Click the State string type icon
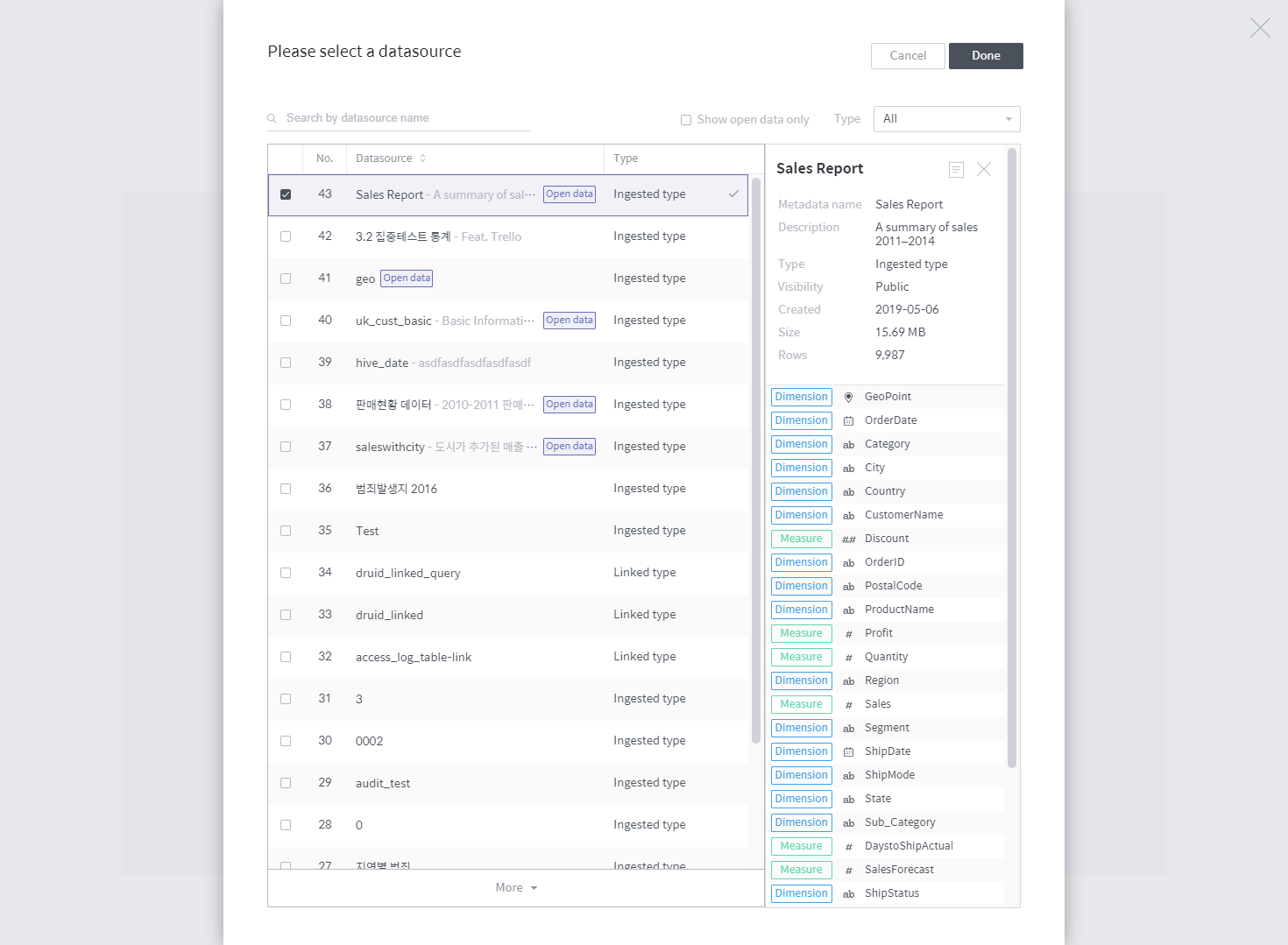Image resolution: width=1288 pixels, height=945 pixels. coord(848,800)
